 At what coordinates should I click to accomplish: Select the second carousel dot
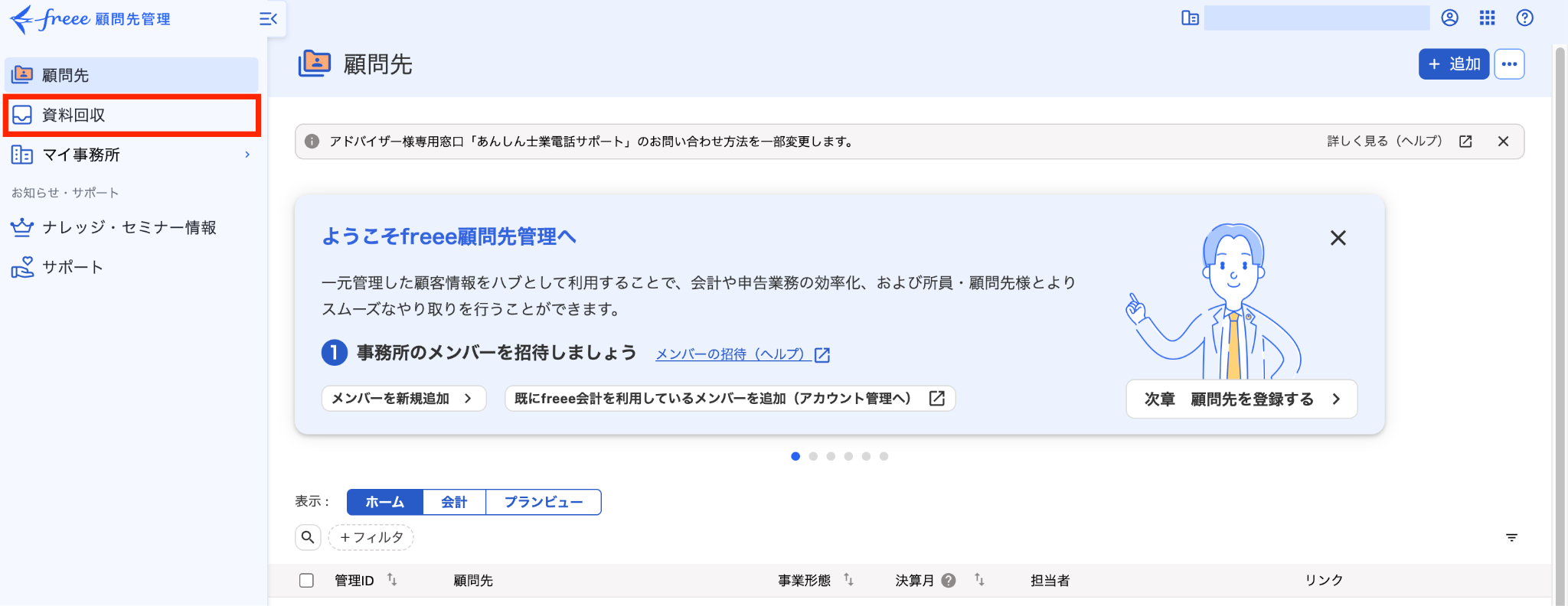tap(813, 456)
